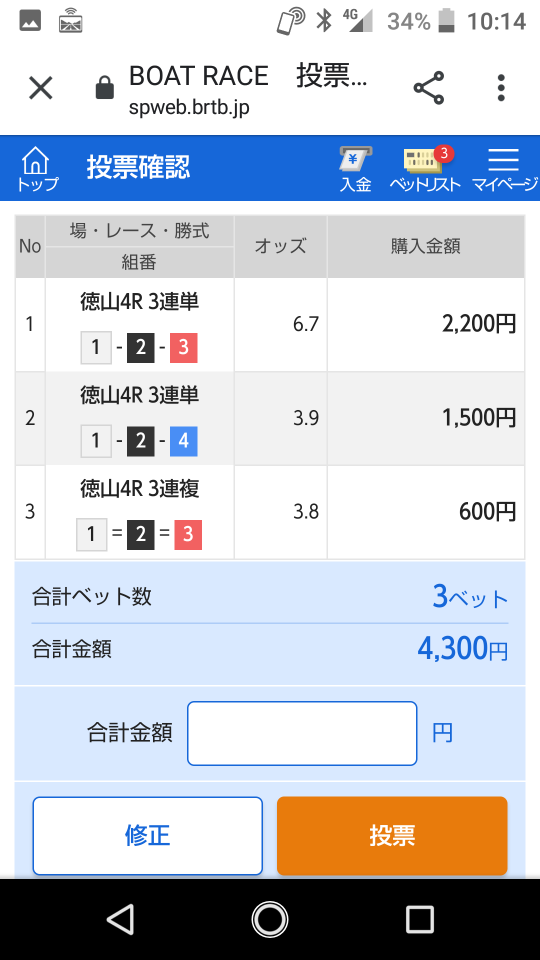
Task: Tap the 修正 button
Action: [148, 835]
